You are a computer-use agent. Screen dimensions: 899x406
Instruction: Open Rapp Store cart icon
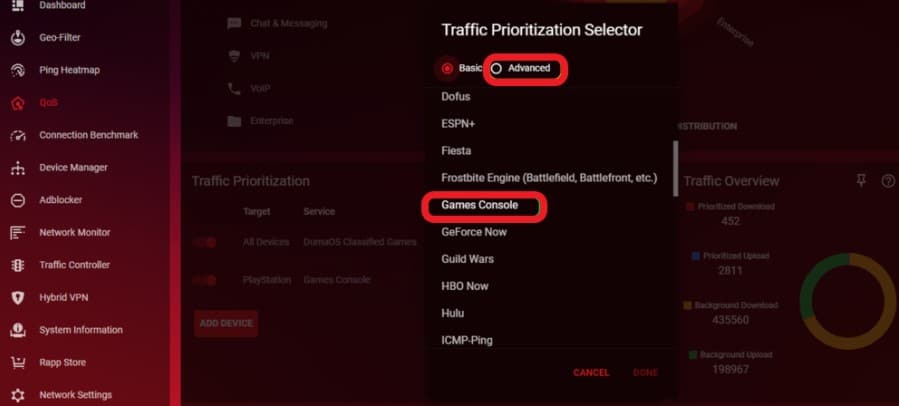(18, 363)
